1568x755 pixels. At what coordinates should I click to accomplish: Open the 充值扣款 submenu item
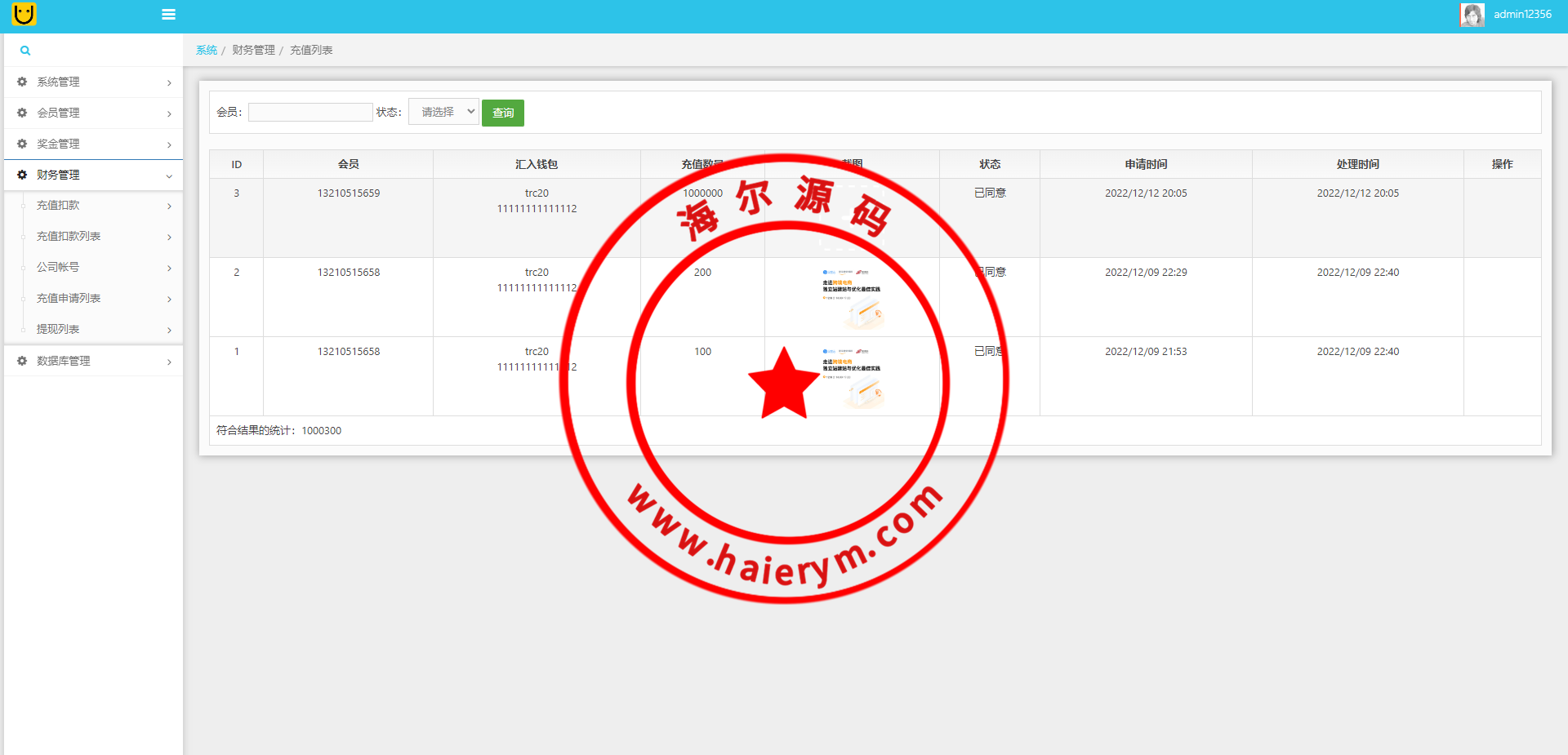pos(58,206)
